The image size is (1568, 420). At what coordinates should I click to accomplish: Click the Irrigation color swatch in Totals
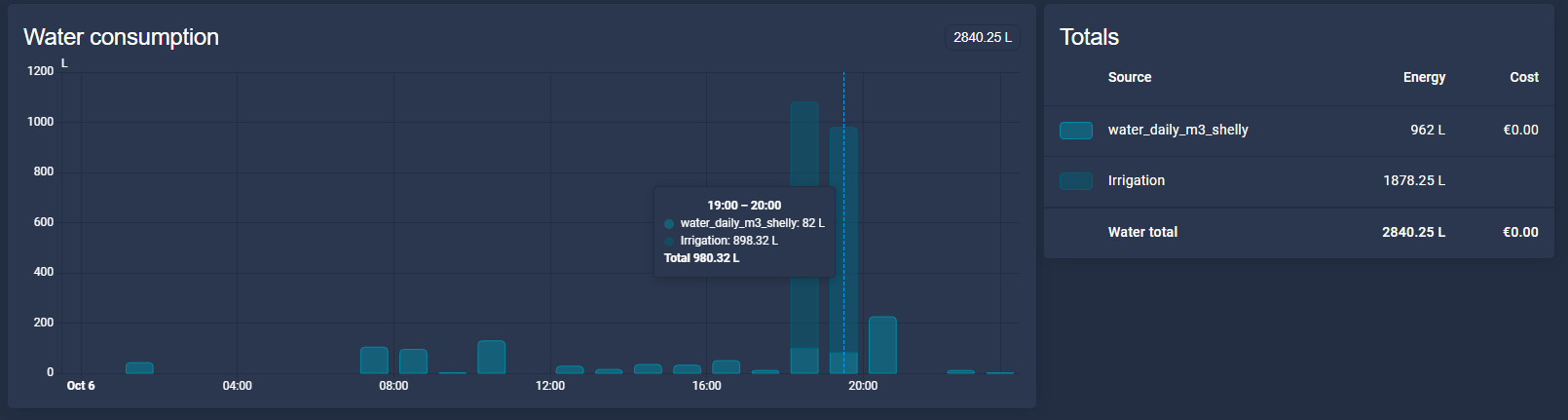(x=1076, y=181)
